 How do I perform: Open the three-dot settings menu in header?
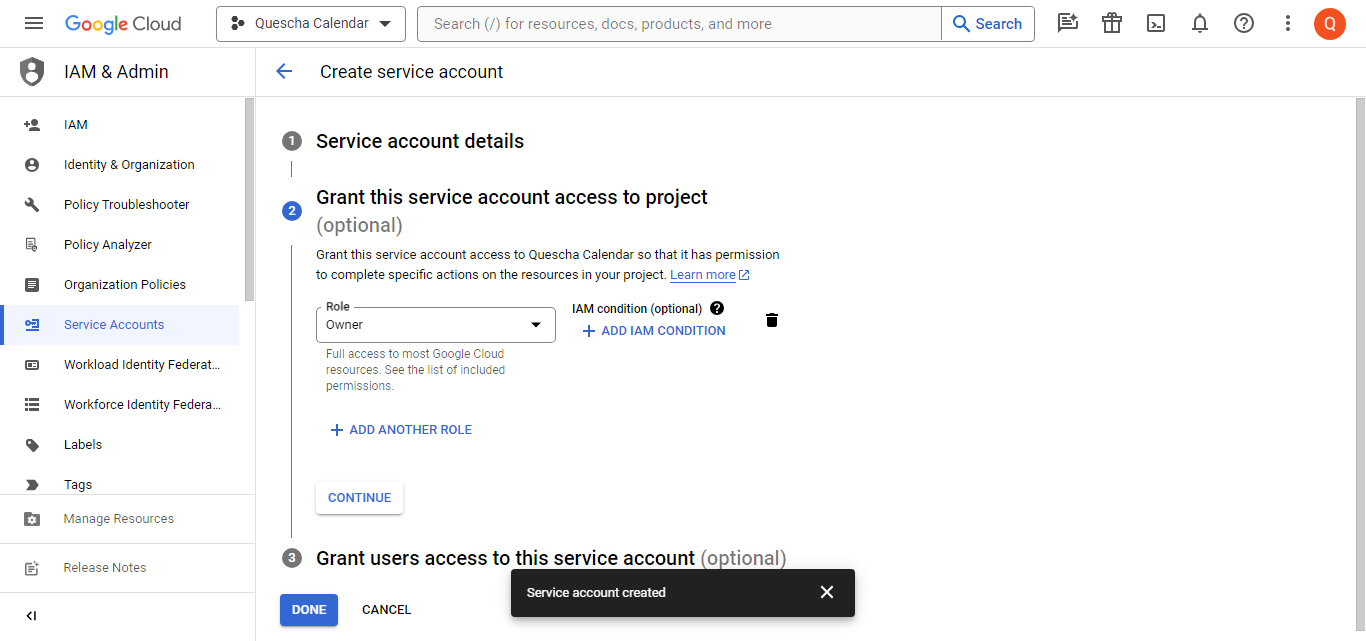tap(1288, 24)
